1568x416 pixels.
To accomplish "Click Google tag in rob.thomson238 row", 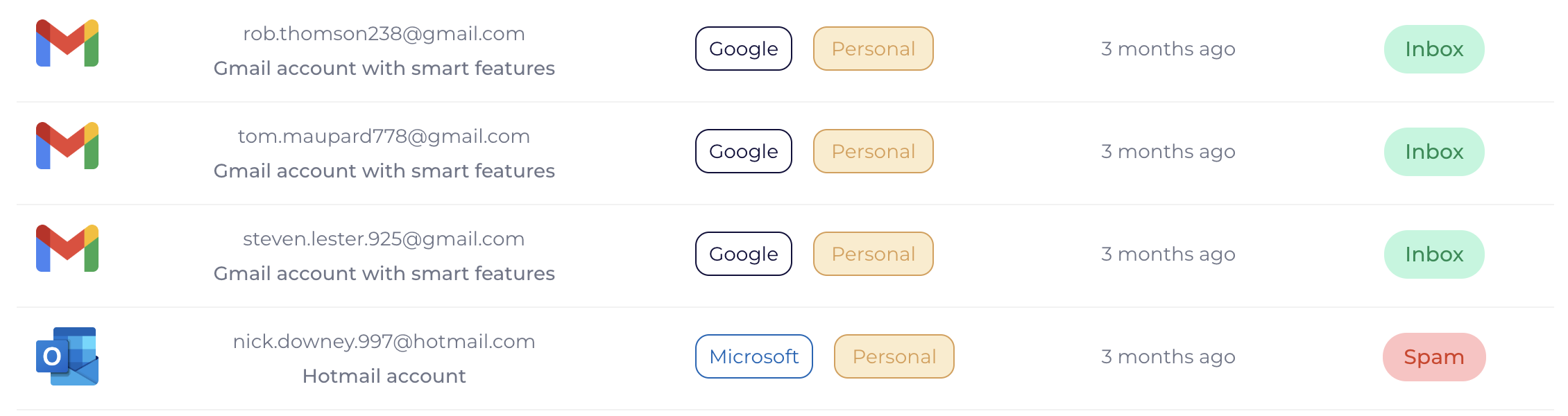I will point(743,49).
